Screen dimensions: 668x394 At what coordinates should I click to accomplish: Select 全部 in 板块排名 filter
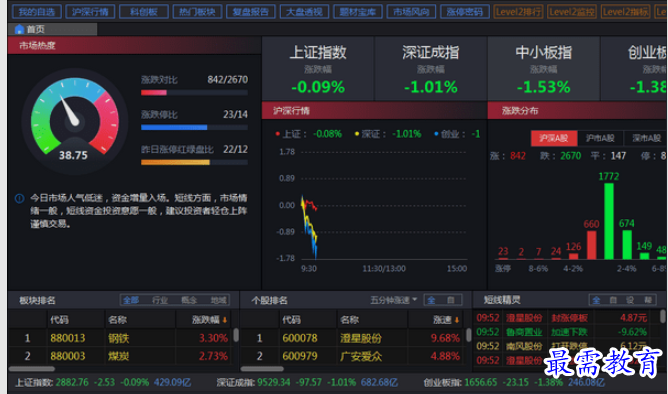click(x=131, y=300)
